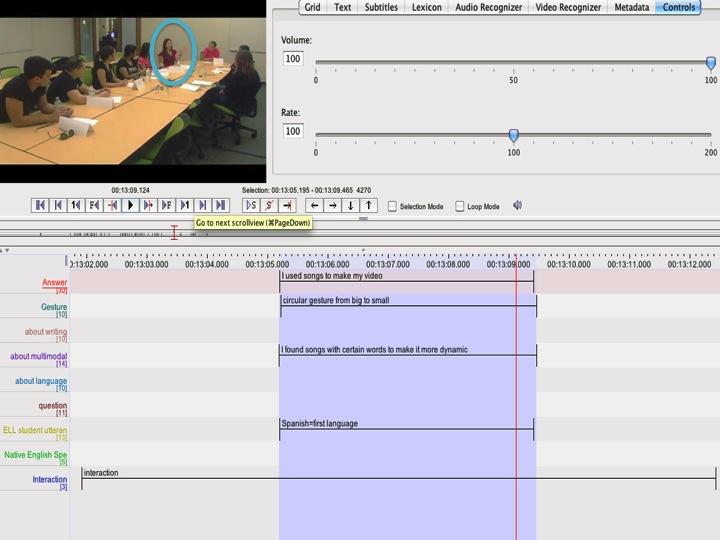720x540 pixels.
Task: Go to the previous scrollview
Action: tap(58, 205)
